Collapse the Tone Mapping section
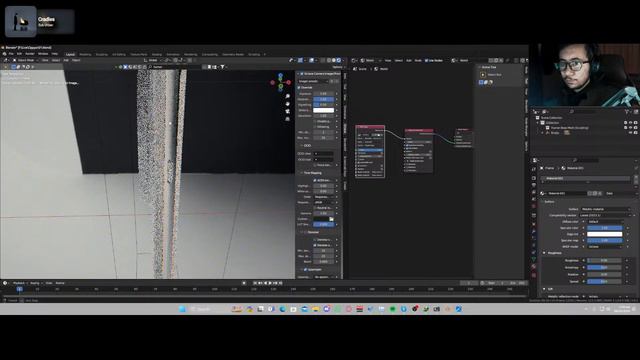 302,173
